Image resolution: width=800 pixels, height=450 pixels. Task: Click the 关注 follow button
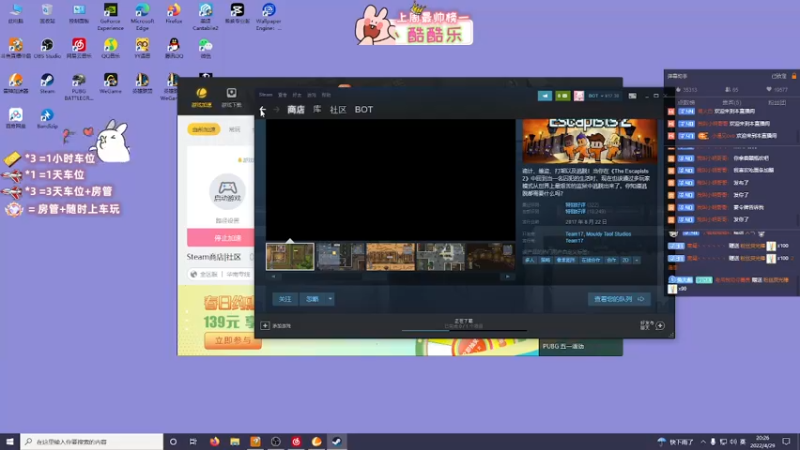pos(285,299)
